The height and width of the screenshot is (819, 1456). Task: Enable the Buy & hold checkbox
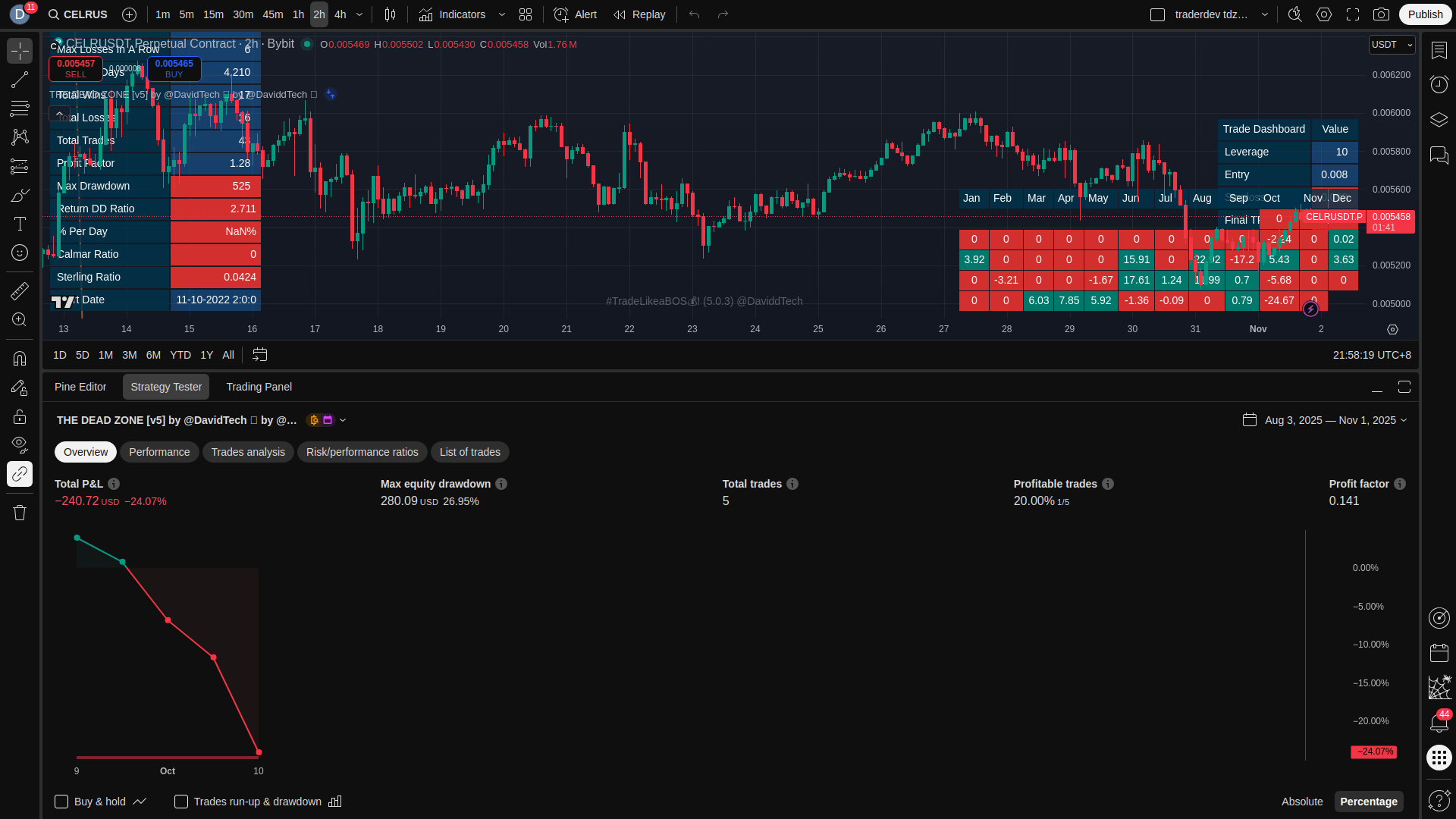point(61,802)
